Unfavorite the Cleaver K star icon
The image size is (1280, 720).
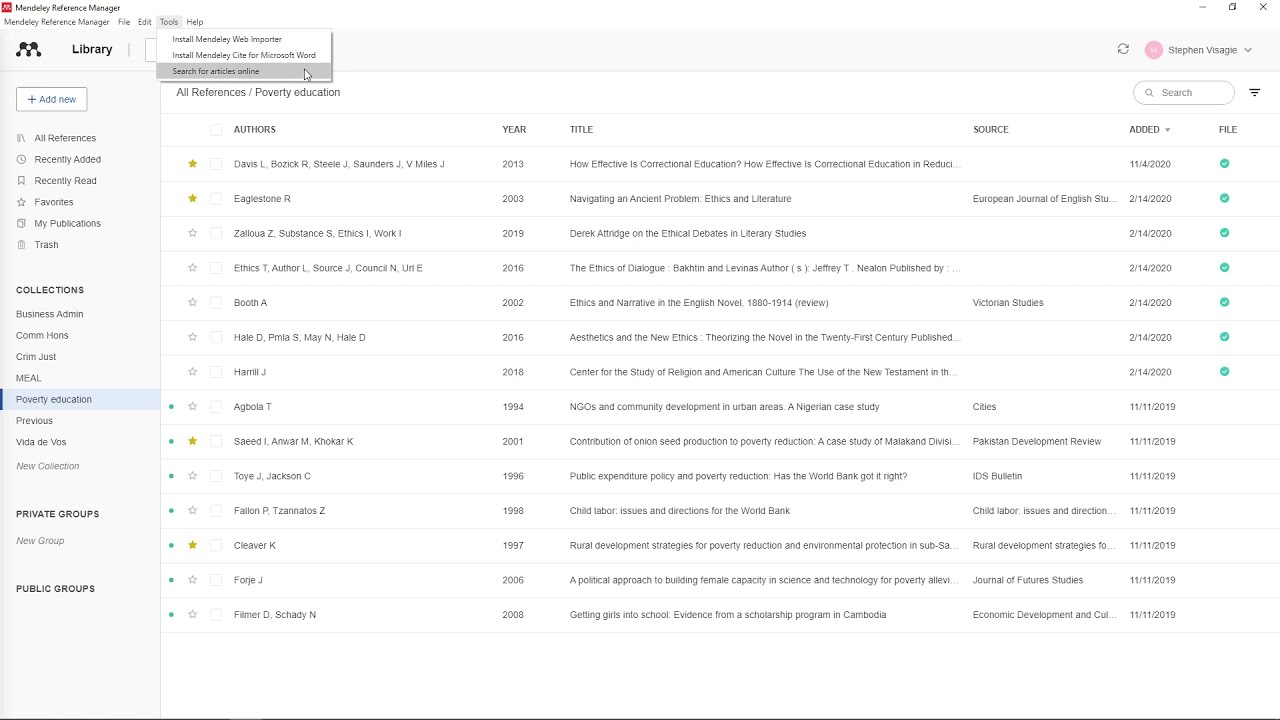tap(193, 545)
